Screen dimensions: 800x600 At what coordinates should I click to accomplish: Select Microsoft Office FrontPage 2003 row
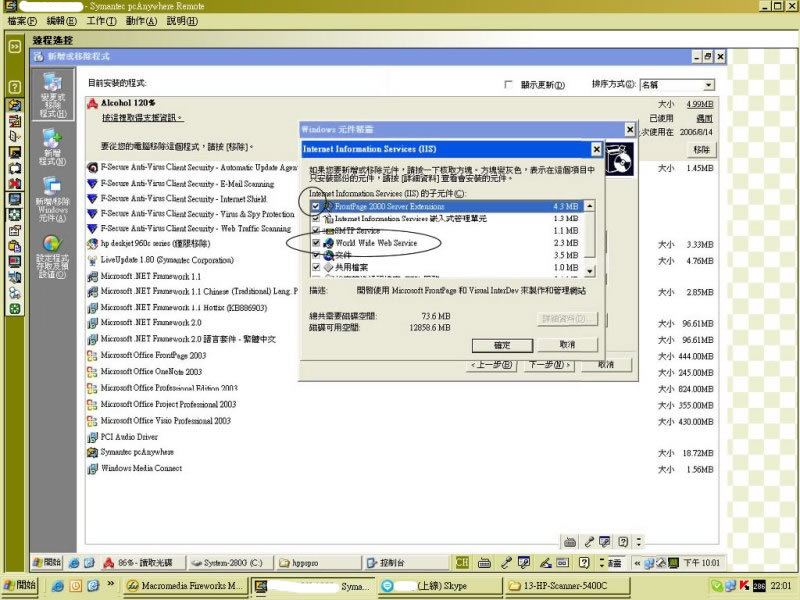pyautogui.click(x=401, y=356)
